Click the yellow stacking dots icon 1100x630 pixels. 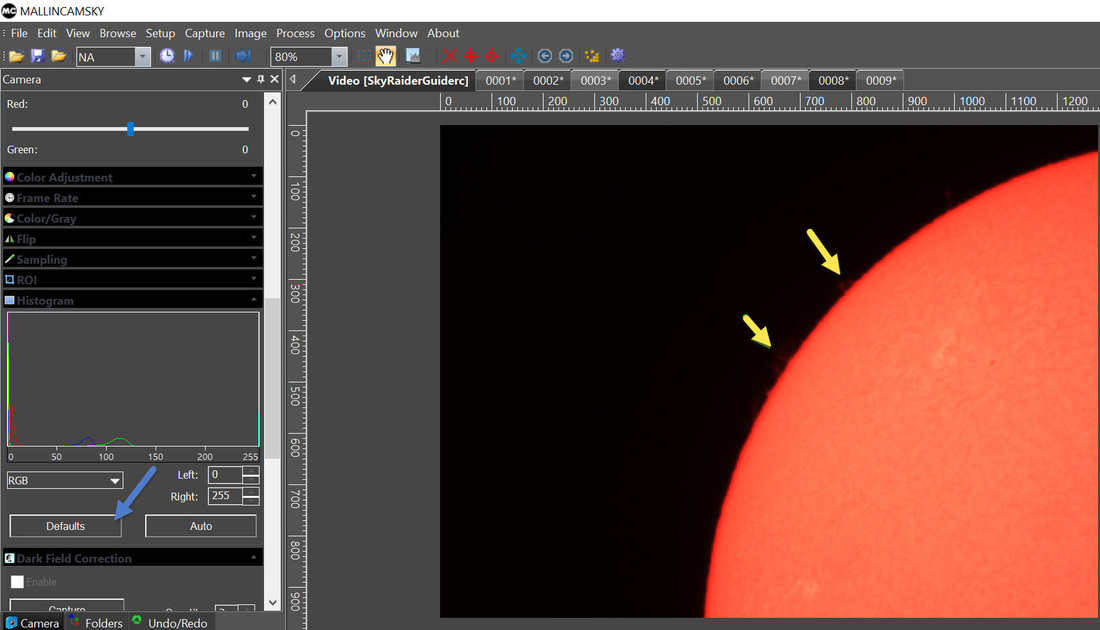tap(591, 56)
